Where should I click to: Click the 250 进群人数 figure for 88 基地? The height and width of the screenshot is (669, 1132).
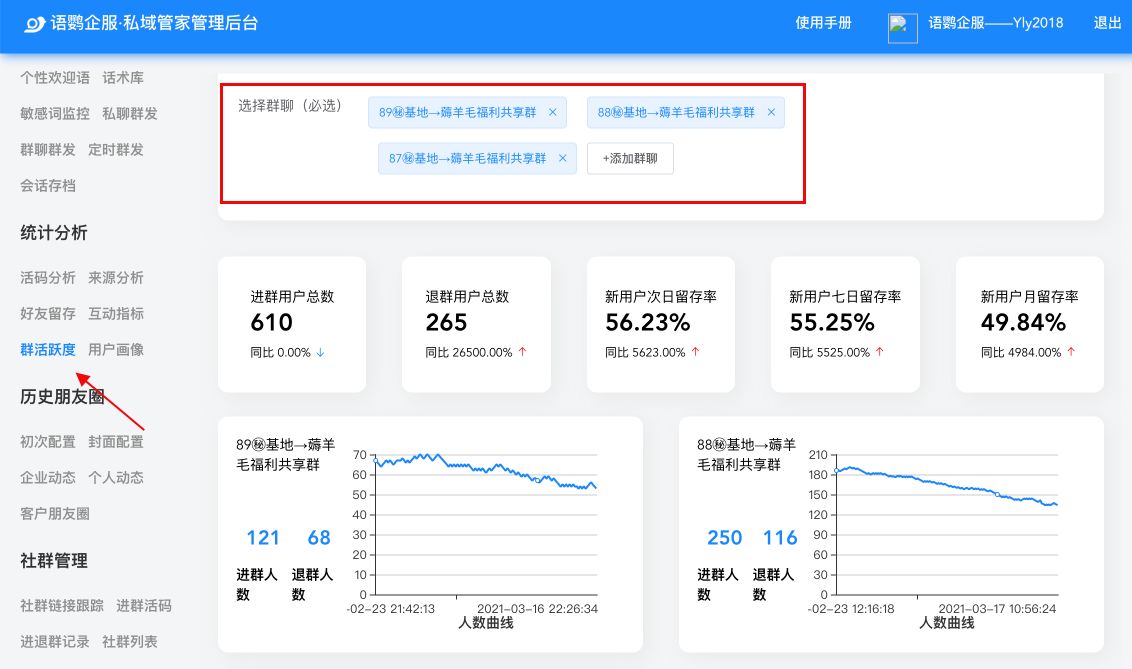(x=724, y=538)
